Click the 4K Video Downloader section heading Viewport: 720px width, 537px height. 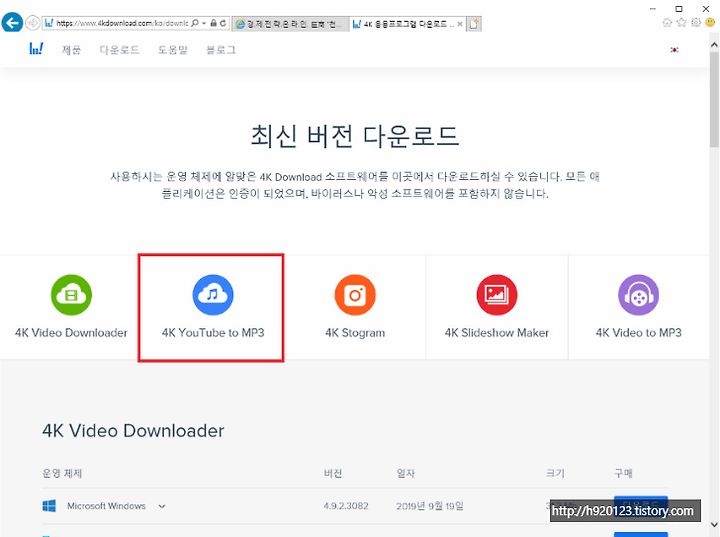click(133, 431)
